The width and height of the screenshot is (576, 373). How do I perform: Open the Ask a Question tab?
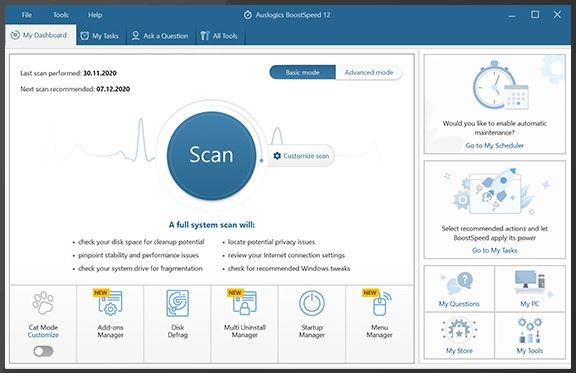click(160, 36)
